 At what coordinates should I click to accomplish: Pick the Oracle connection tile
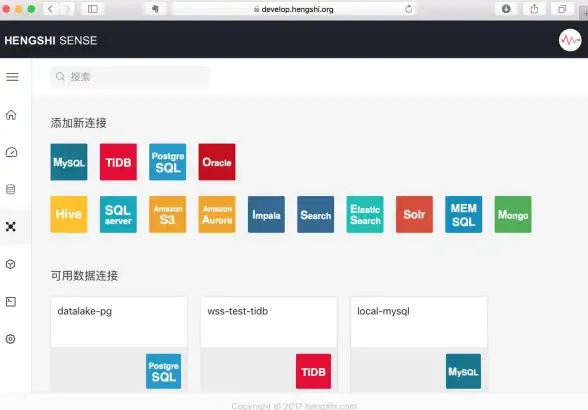pos(217,162)
